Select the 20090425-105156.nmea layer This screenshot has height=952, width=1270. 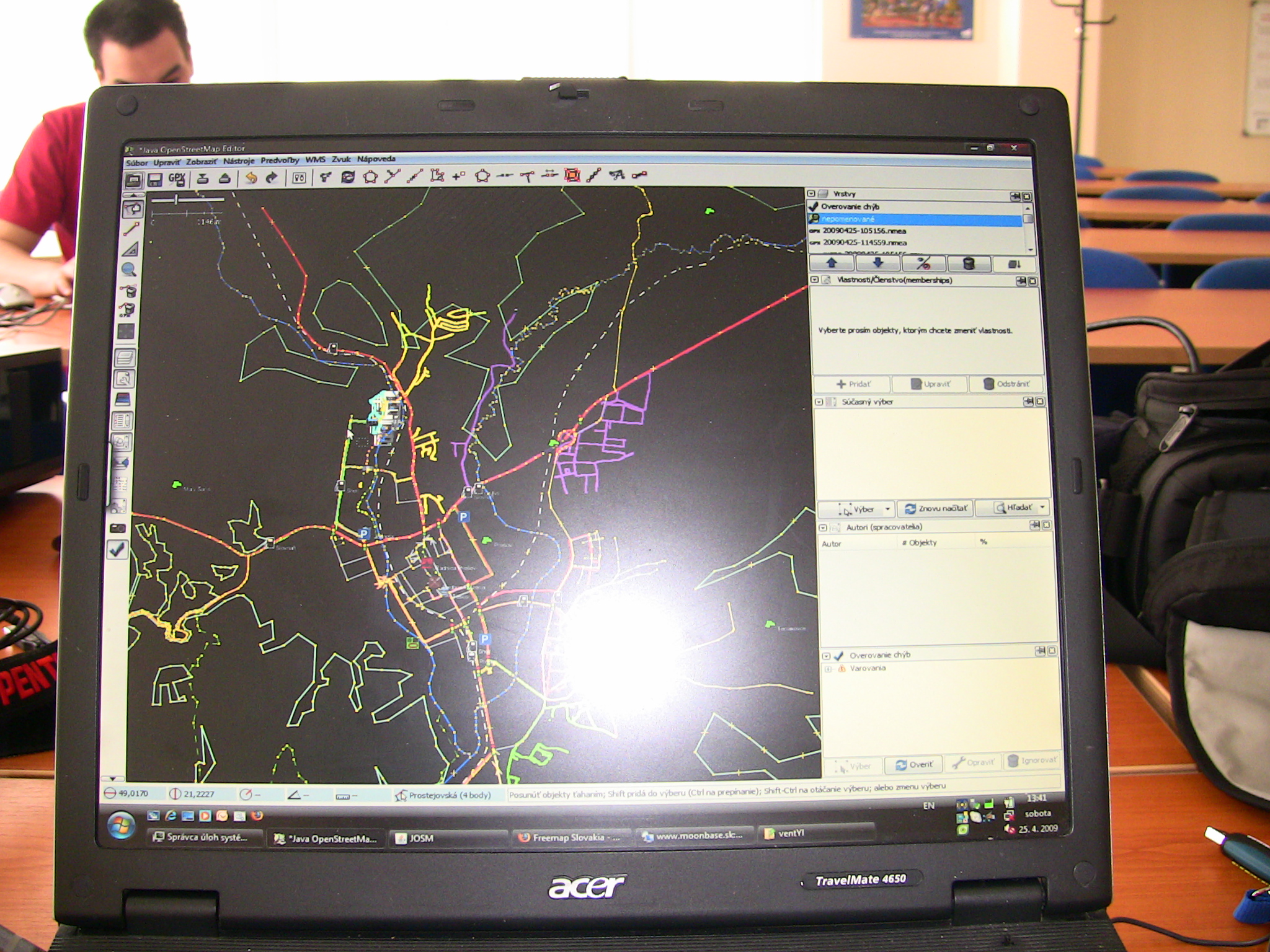[864, 231]
